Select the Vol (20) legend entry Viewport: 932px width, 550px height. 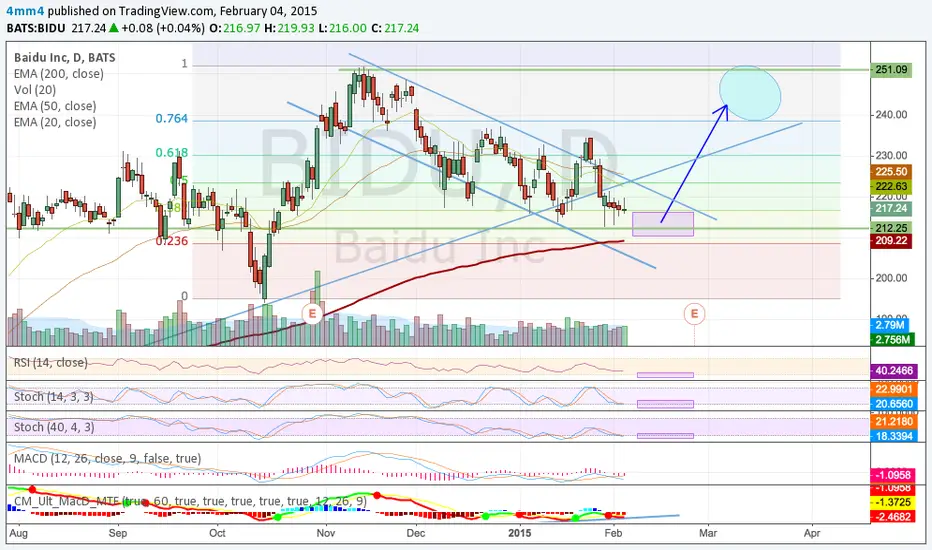pyautogui.click(x=35, y=90)
